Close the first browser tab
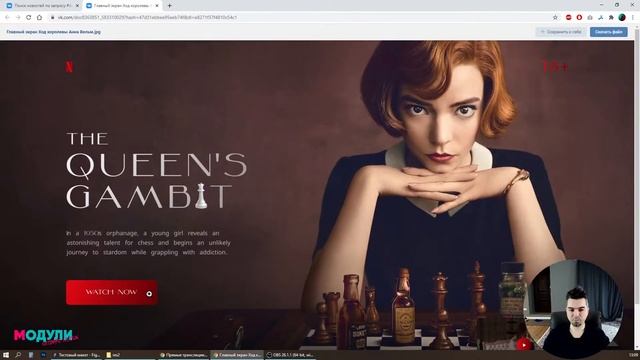640x360 pixels. (77, 6)
